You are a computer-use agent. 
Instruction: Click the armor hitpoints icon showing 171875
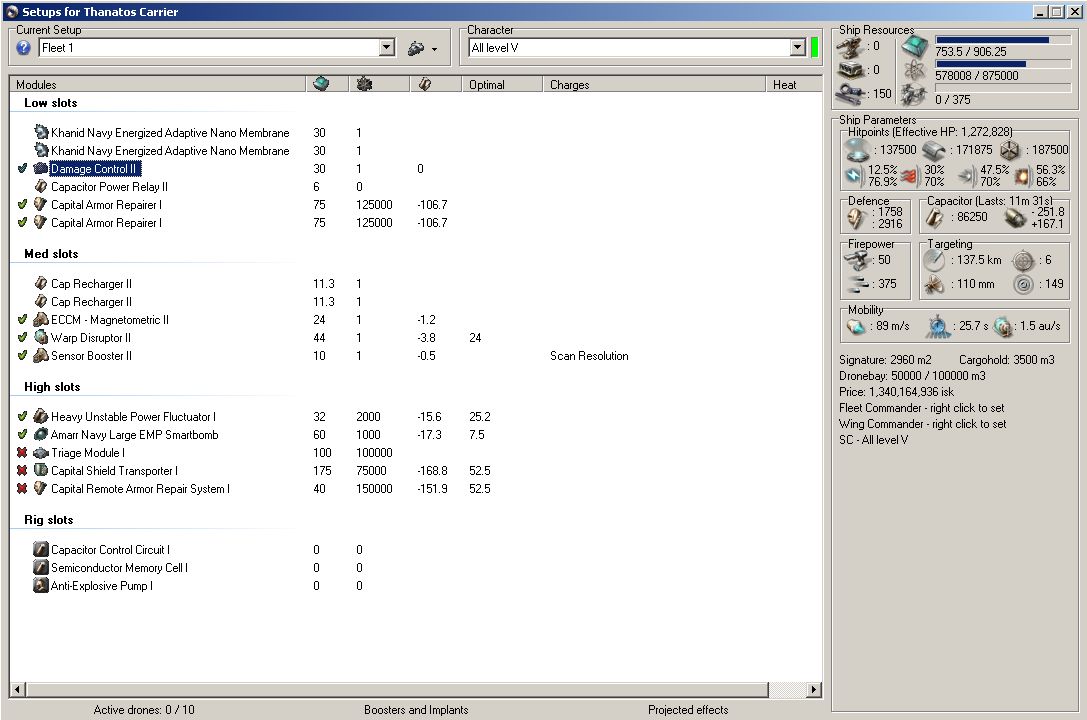coord(934,150)
